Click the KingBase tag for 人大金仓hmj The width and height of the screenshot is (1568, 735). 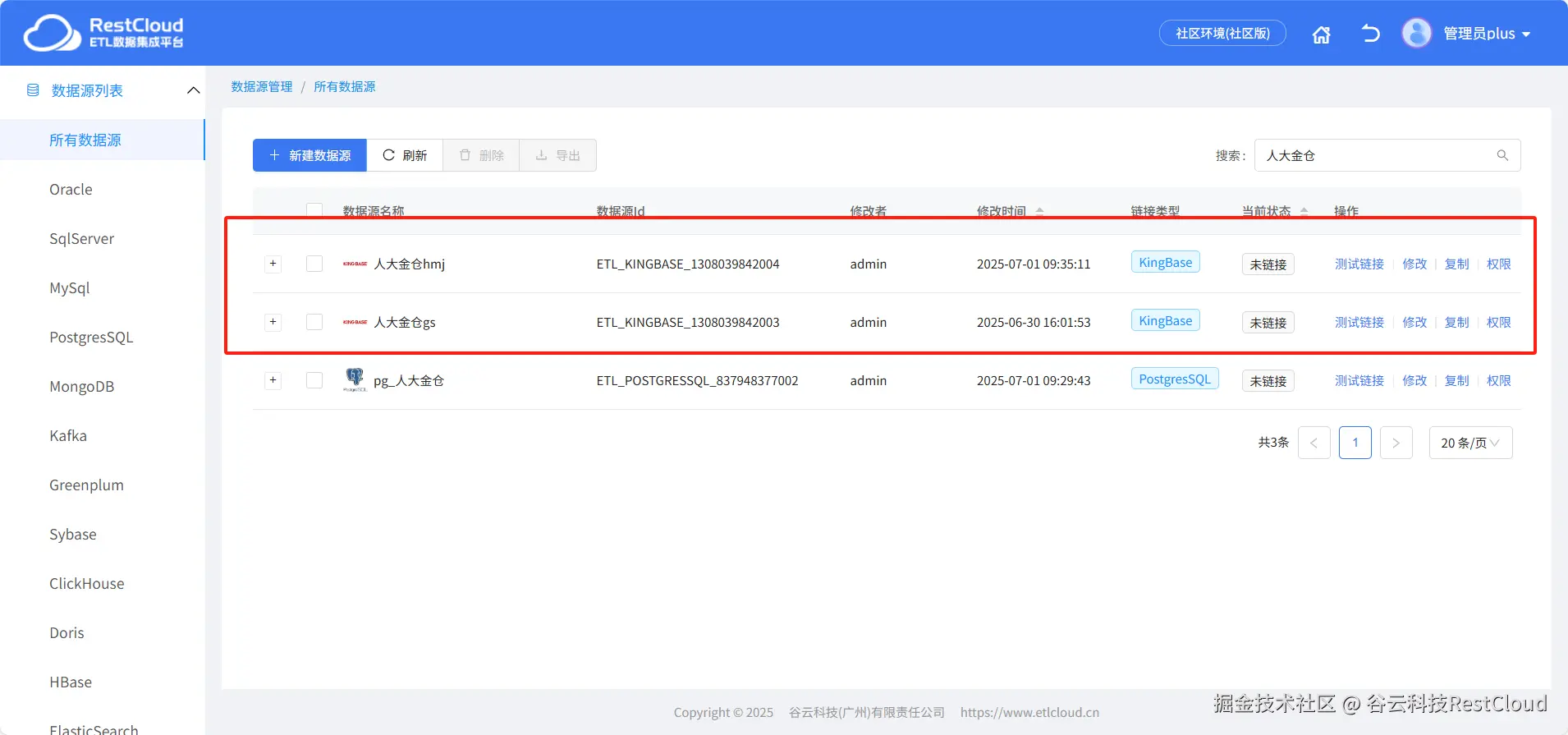point(1166,262)
